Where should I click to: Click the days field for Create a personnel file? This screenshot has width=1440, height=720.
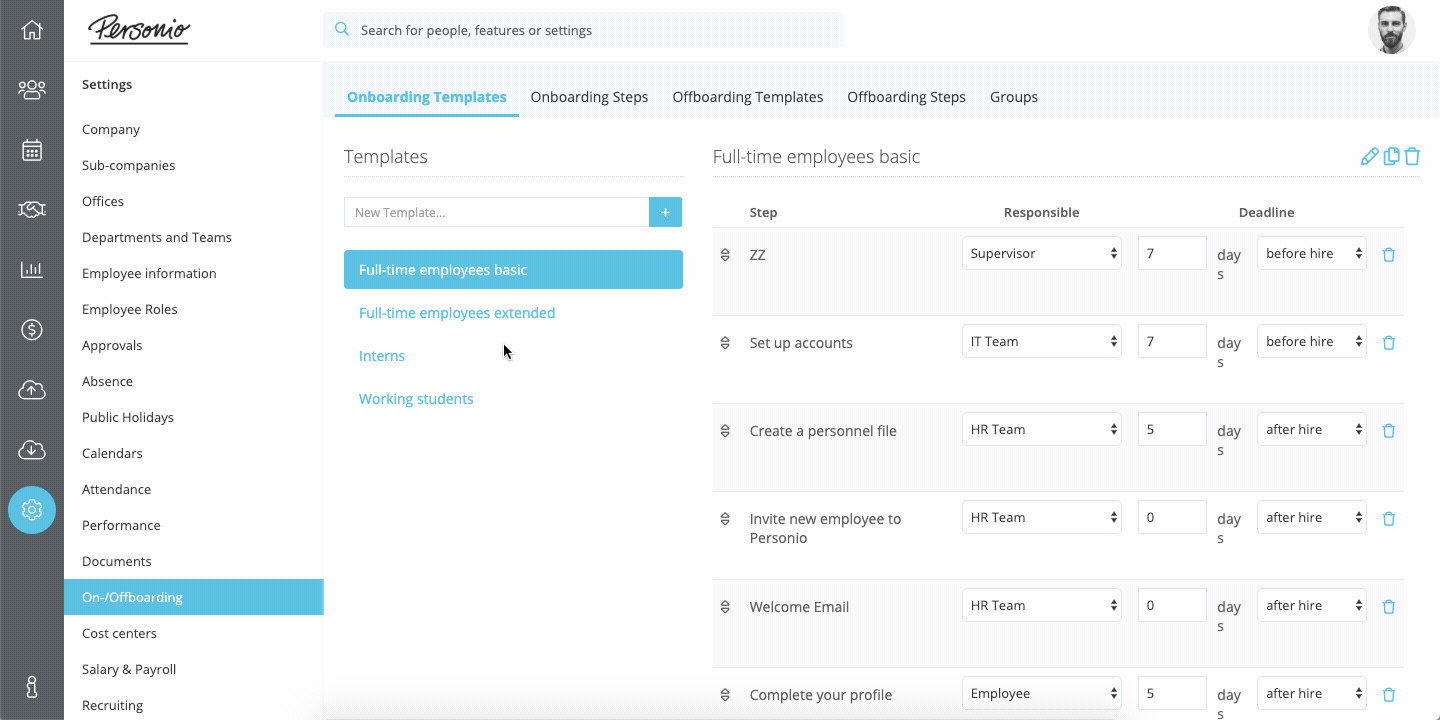1172,429
